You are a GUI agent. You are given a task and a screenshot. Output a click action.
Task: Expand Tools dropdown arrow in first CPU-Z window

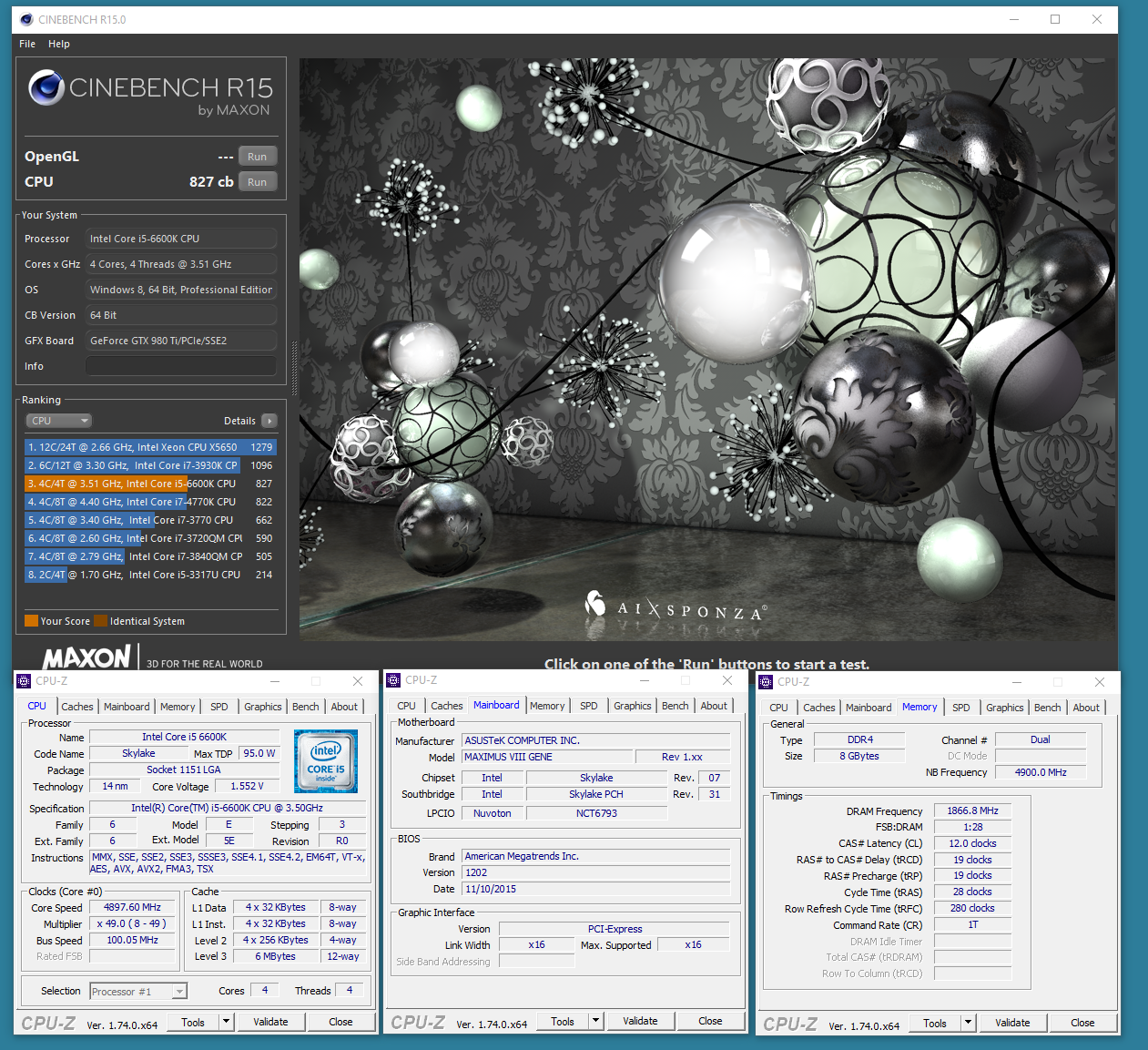227,1023
